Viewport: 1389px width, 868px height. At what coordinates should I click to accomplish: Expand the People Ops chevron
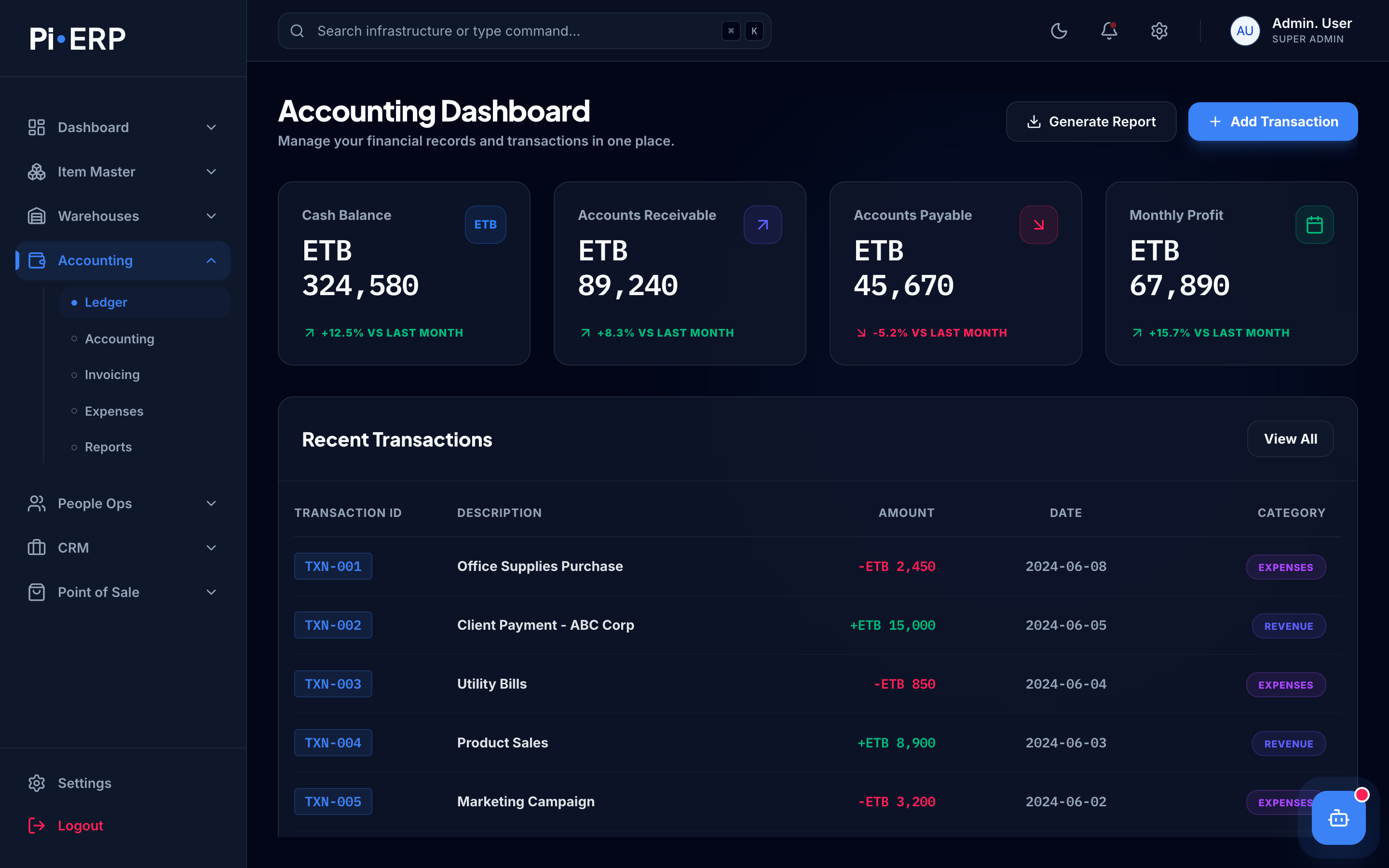(x=211, y=503)
